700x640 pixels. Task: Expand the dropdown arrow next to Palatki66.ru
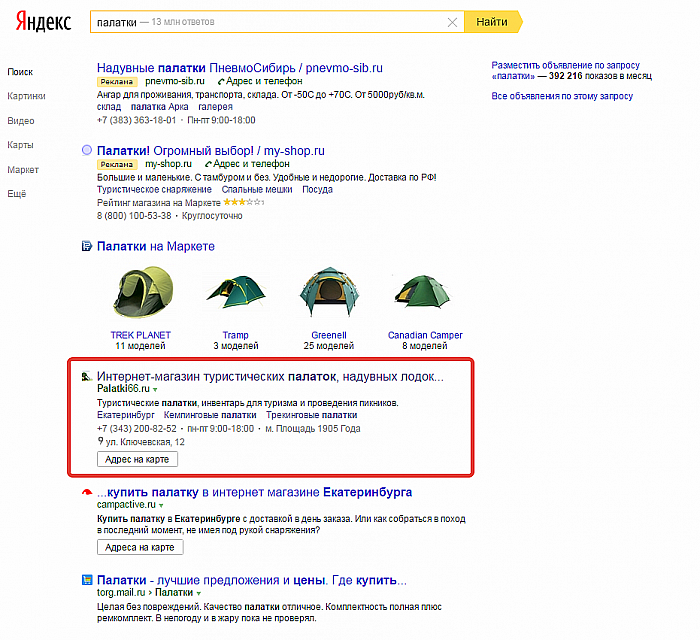(155, 390)
